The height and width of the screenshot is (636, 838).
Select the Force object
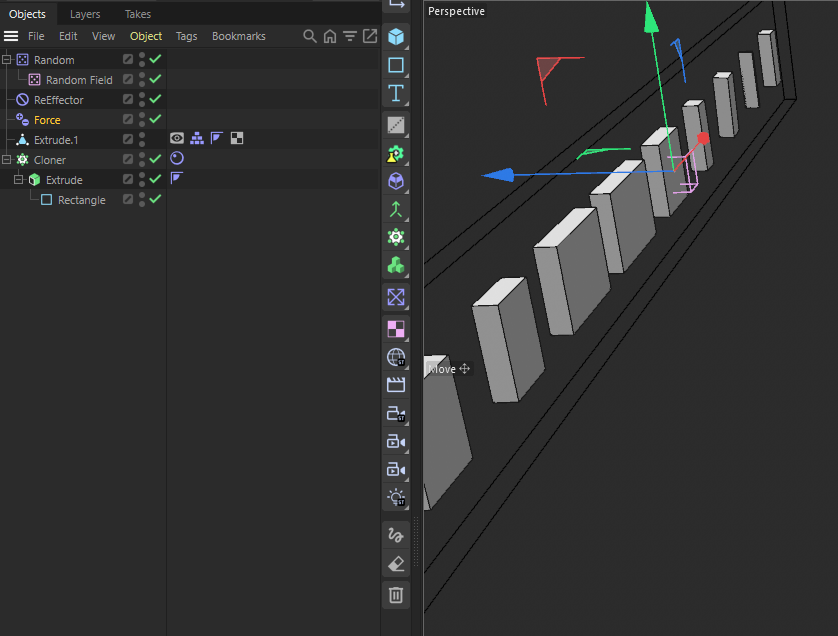click(x=47, y=120)
